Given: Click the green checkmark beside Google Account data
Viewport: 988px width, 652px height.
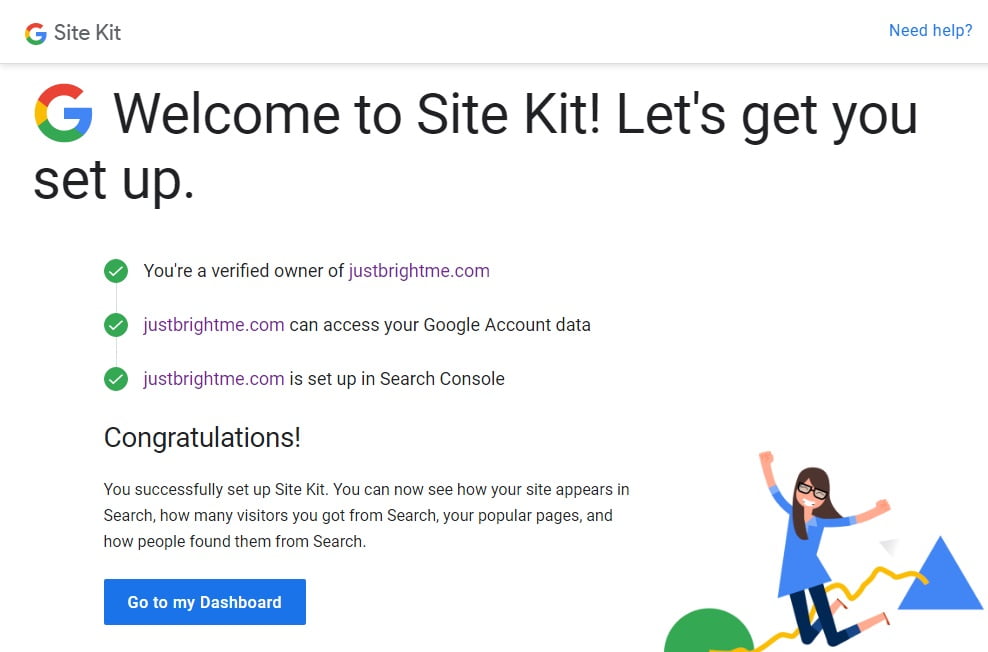Looking at the screenshot, I should pos(116,325).
